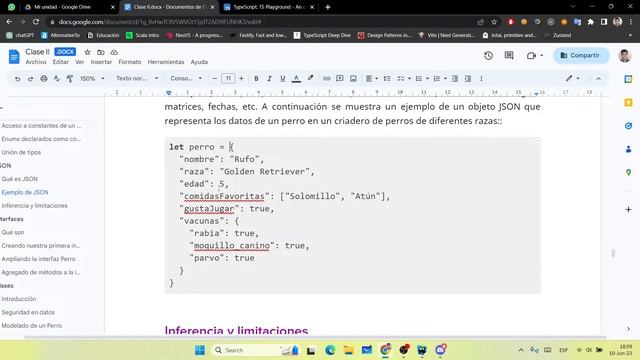
Task: Open the 150% zoom dropdown
Action: 92,78
